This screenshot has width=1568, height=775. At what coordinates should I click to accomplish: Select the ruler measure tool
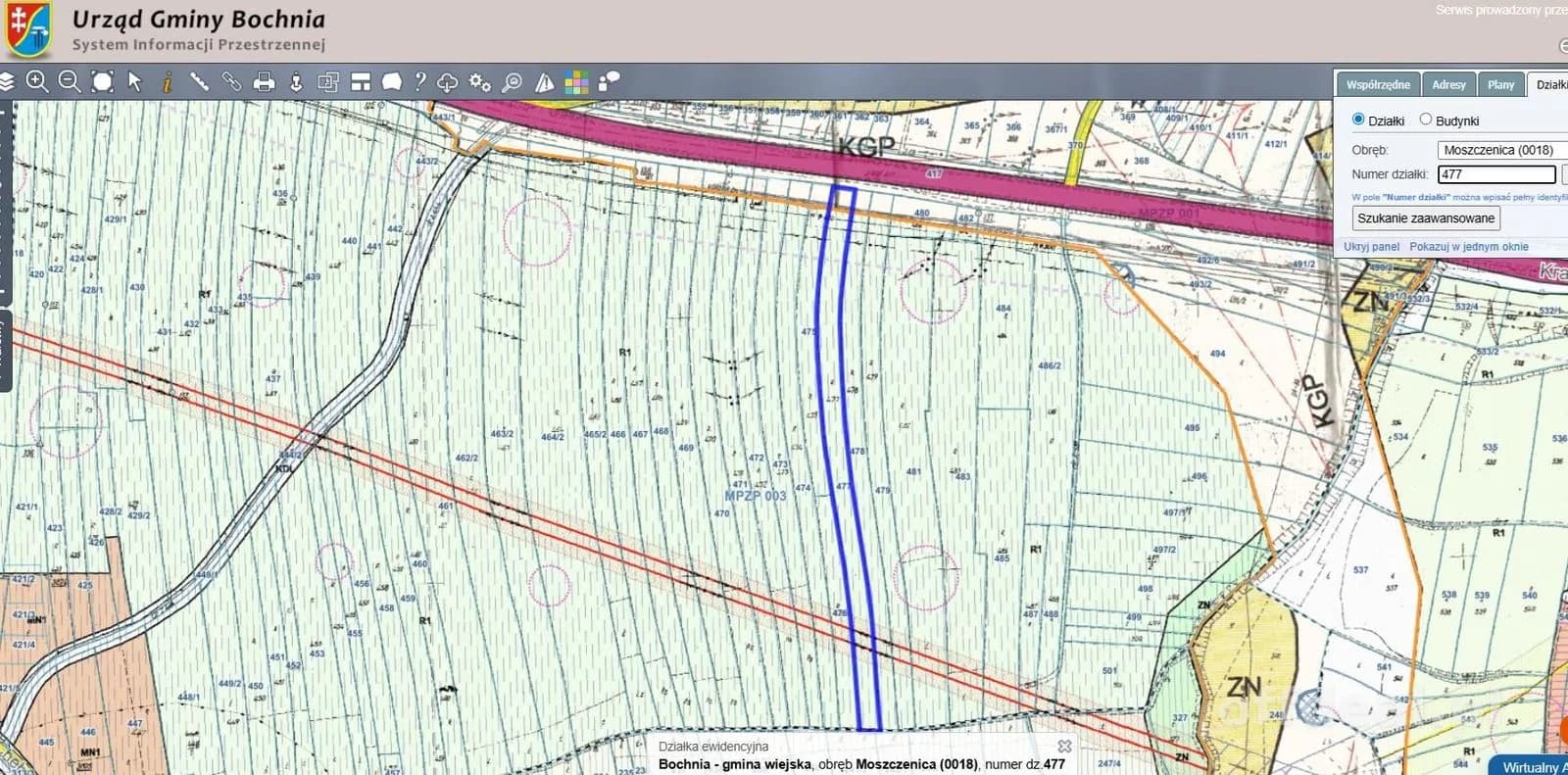pos(199,81)
